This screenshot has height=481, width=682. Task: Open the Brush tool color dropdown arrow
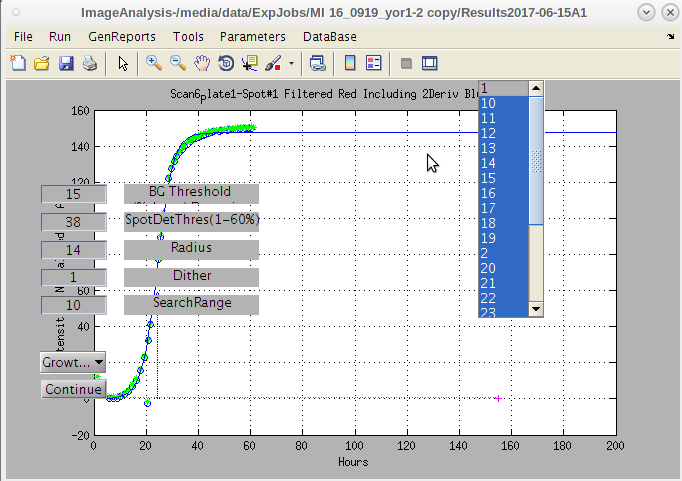pyautogui.click(x=291, y=63)
